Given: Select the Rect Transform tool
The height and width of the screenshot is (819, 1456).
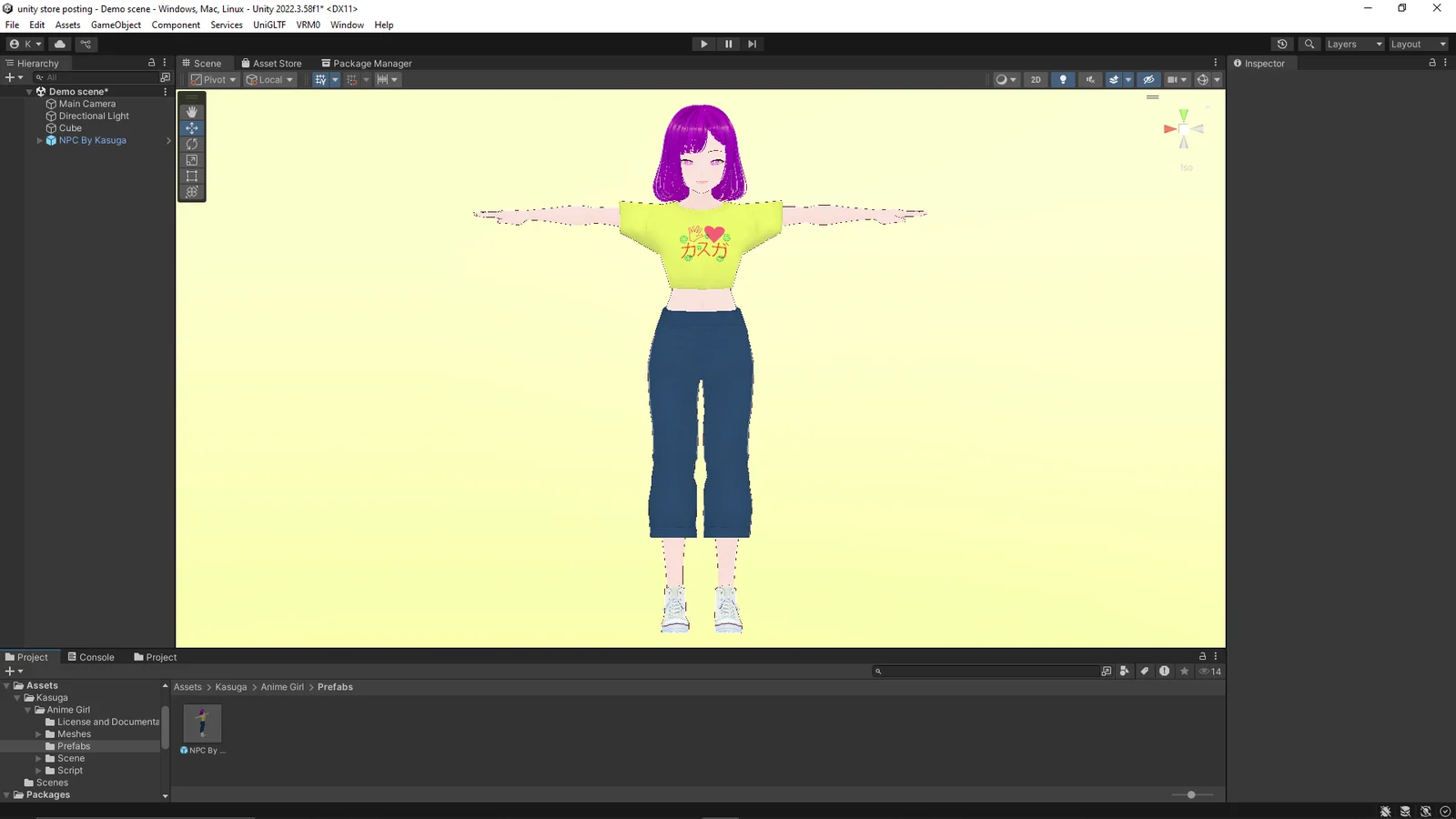Looking at the screenshot, I should [x=191, y=177].
